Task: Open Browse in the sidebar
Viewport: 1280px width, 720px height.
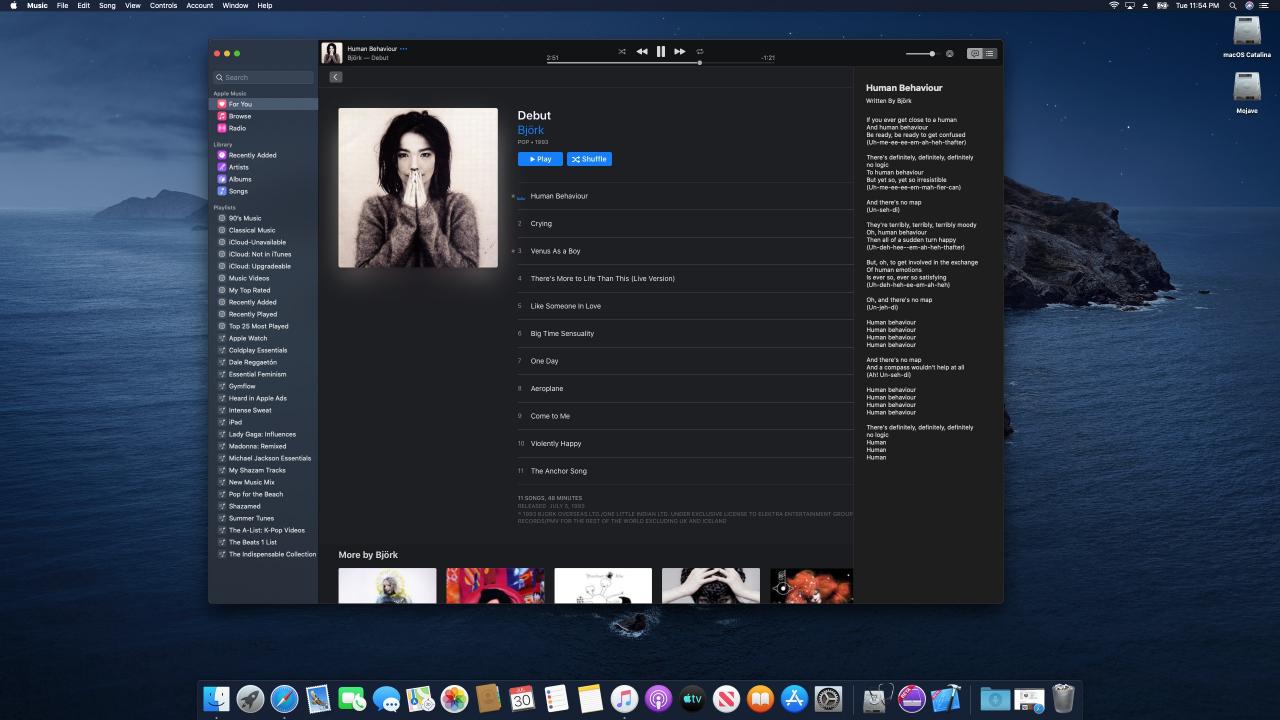Action: pyautogui.click(x=263, y=116)
